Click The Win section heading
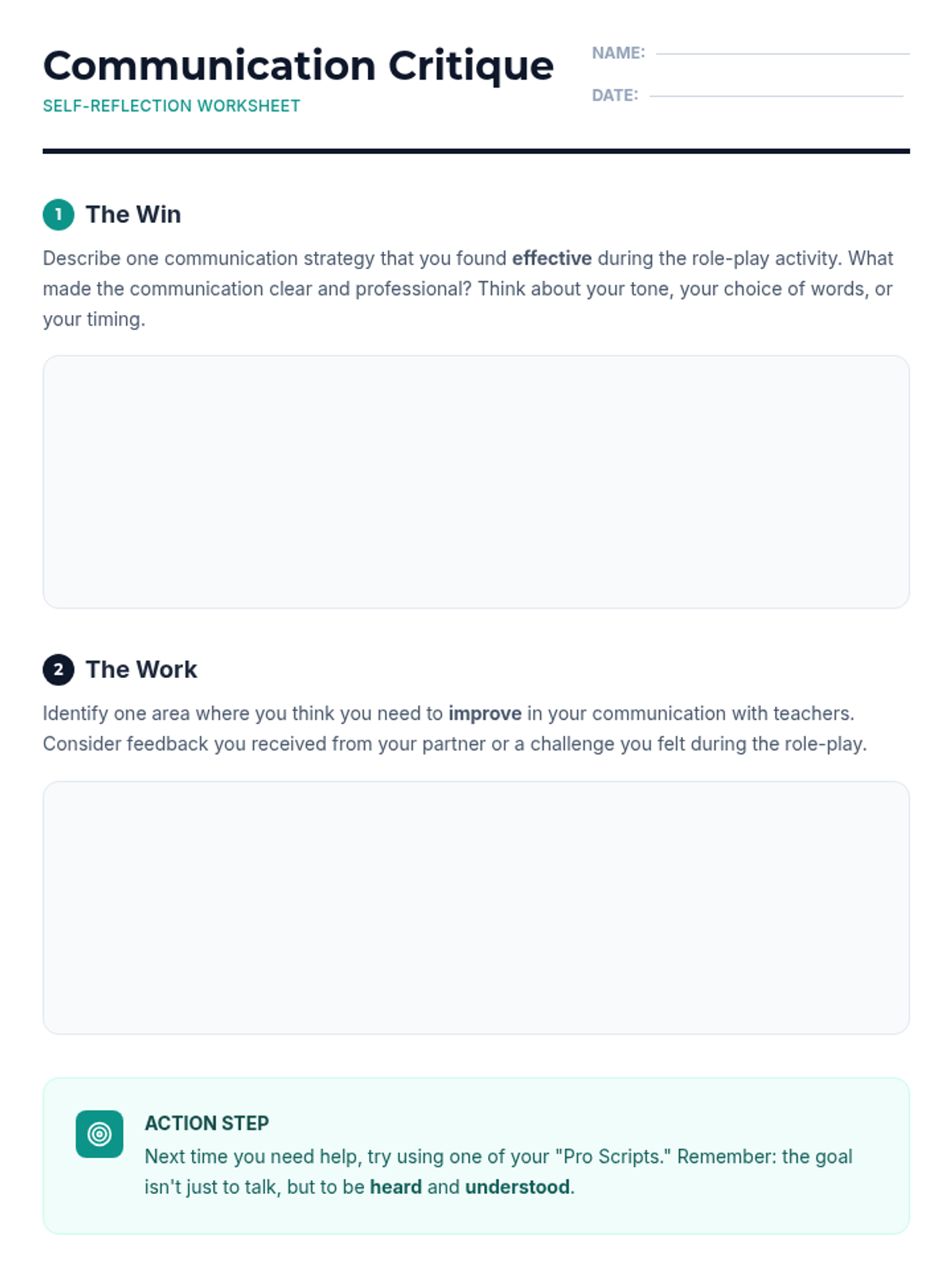 pyautogui.click(x=133, y=214)
